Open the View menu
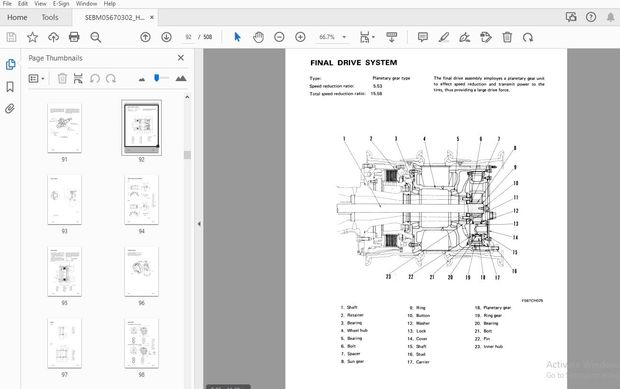The width and height of the screenshot is (620, 389). [x=40, y=4]
